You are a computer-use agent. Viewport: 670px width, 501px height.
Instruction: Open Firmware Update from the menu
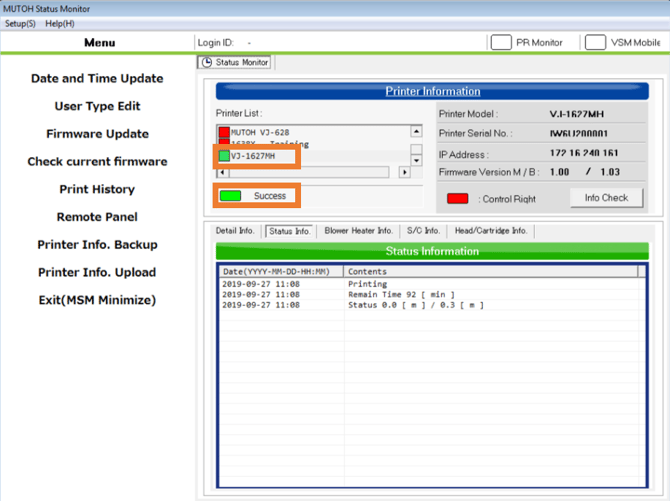[97, 134]
